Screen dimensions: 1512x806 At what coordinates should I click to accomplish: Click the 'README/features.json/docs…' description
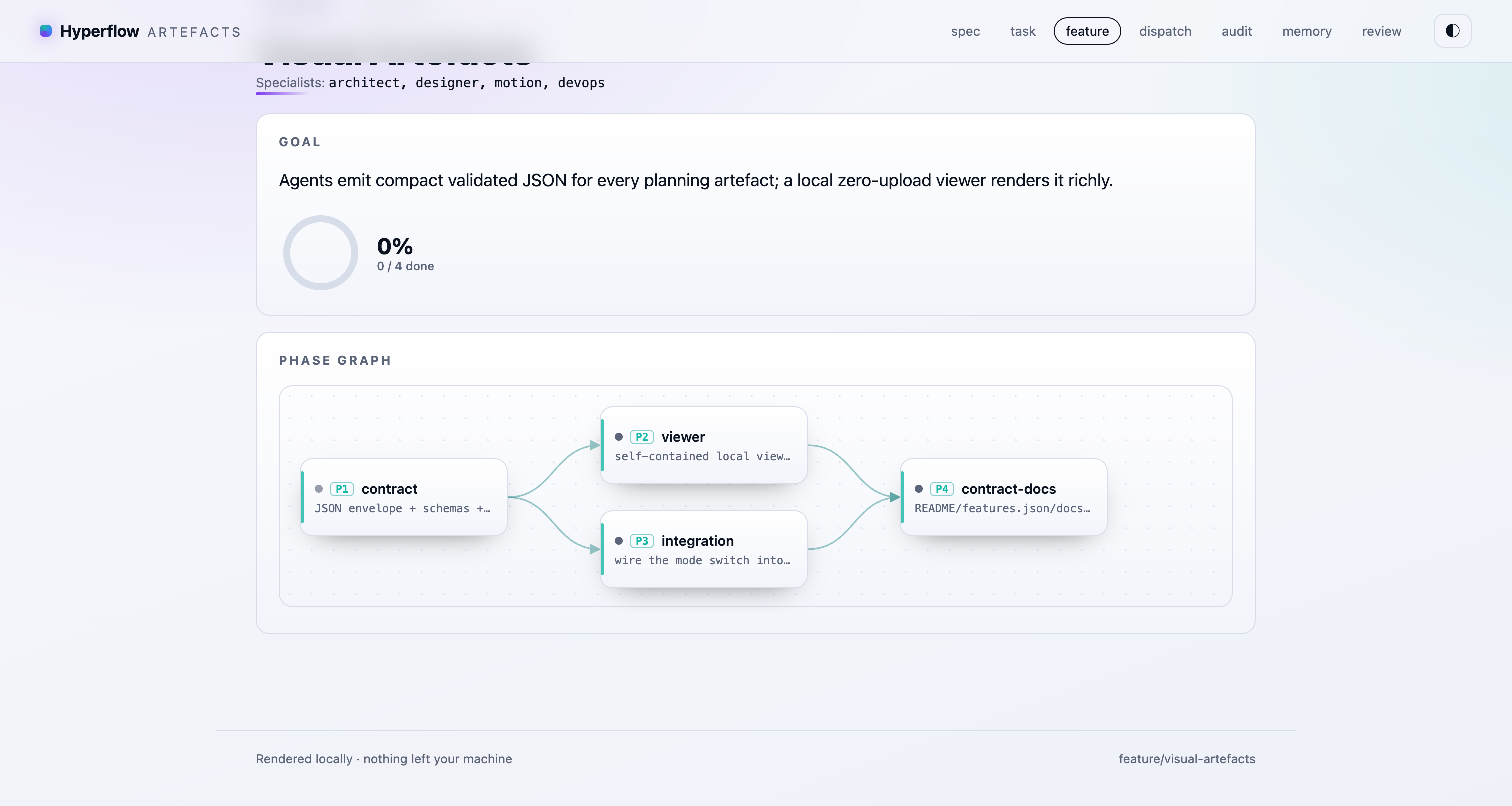click(x=1002, y=508)
